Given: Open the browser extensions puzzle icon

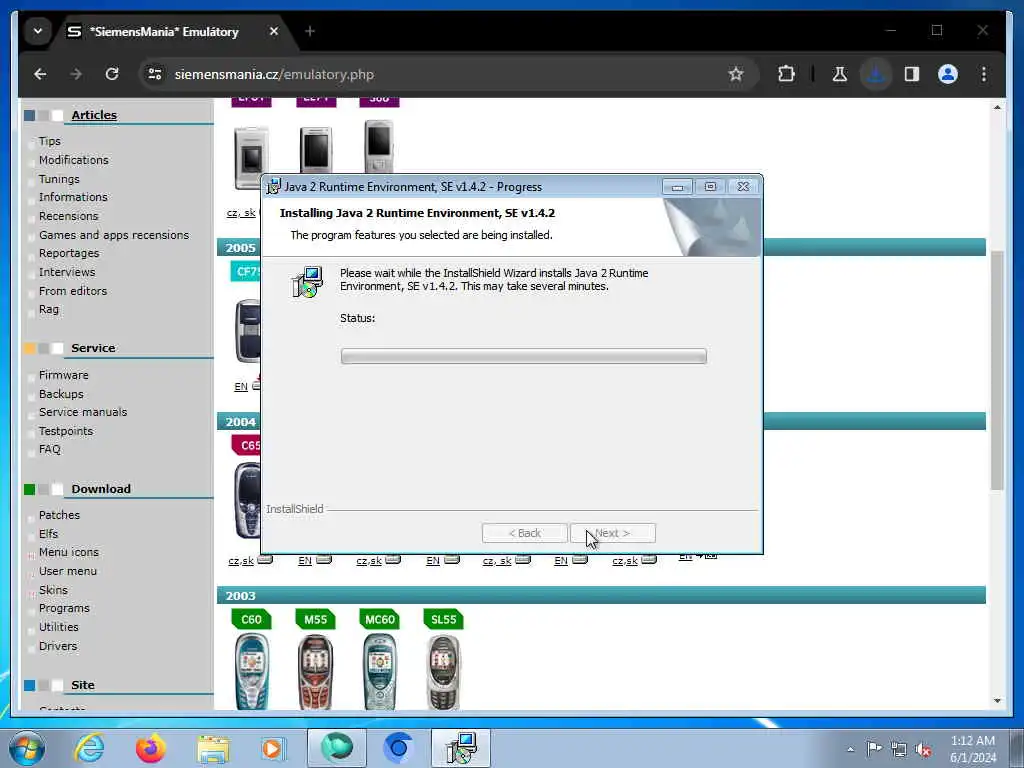Looking at the screenshot, I should pyautogui.click(x=786, y=74).
